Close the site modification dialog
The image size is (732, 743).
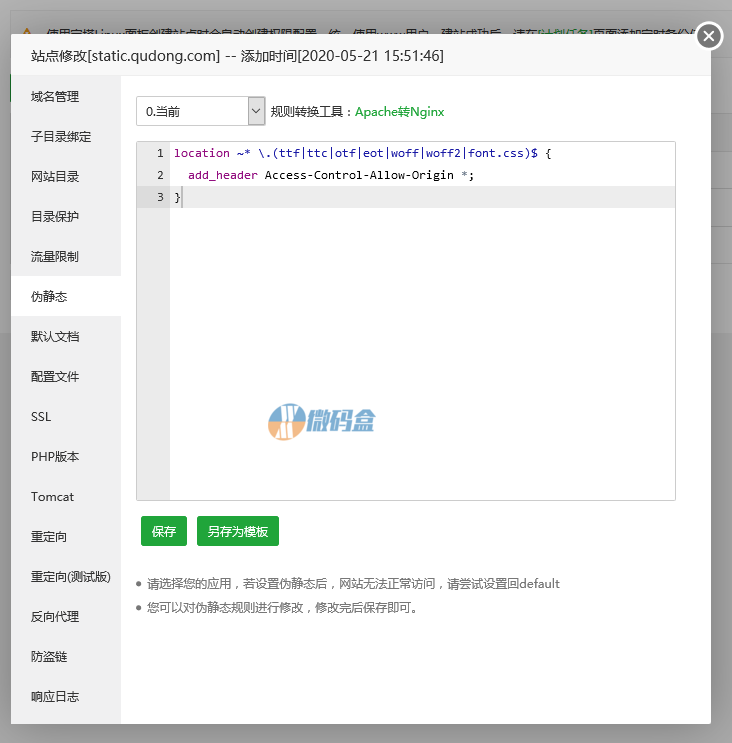[x=709, y=36]
